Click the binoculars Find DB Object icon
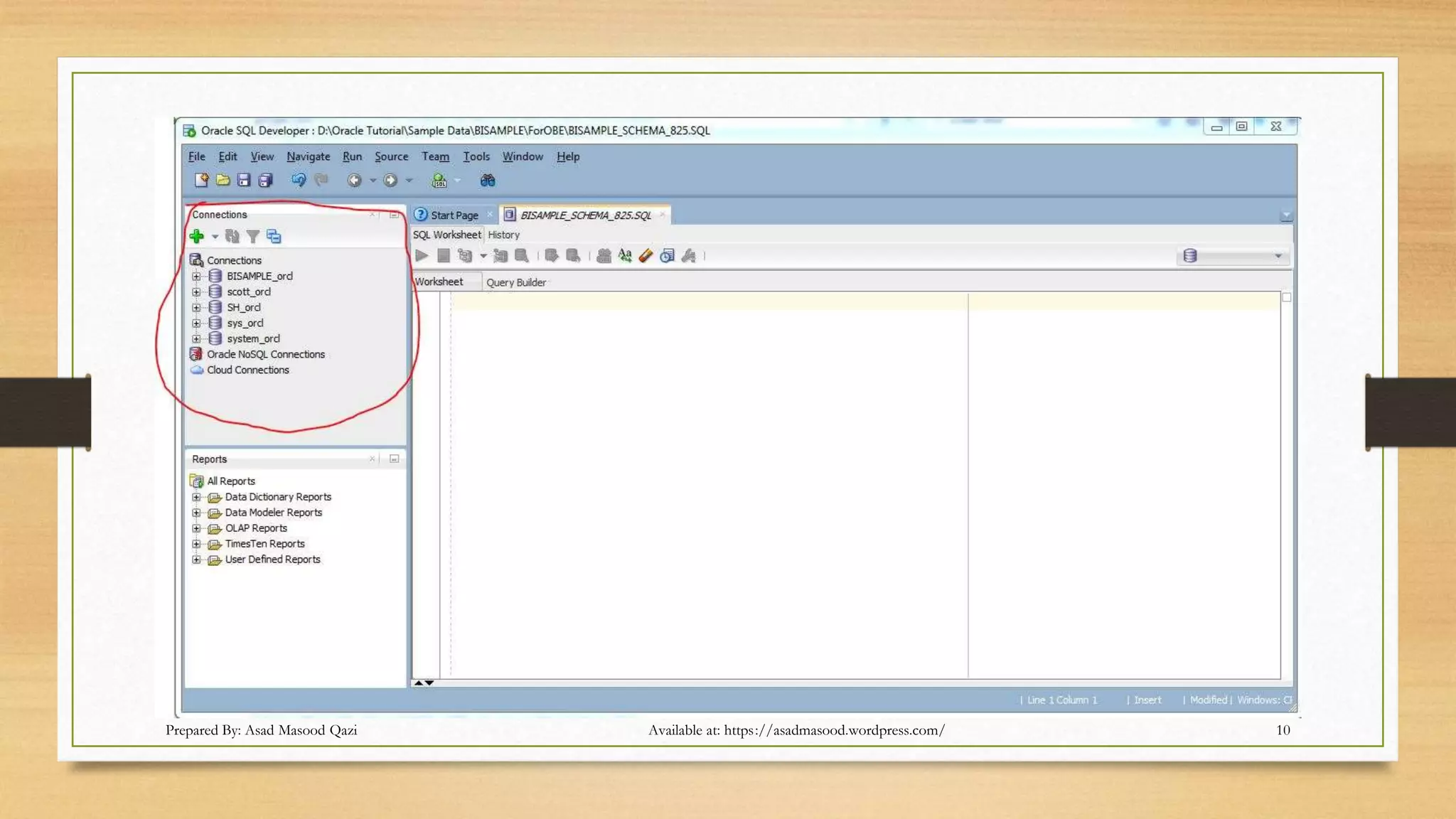 (x=488, y=181)
